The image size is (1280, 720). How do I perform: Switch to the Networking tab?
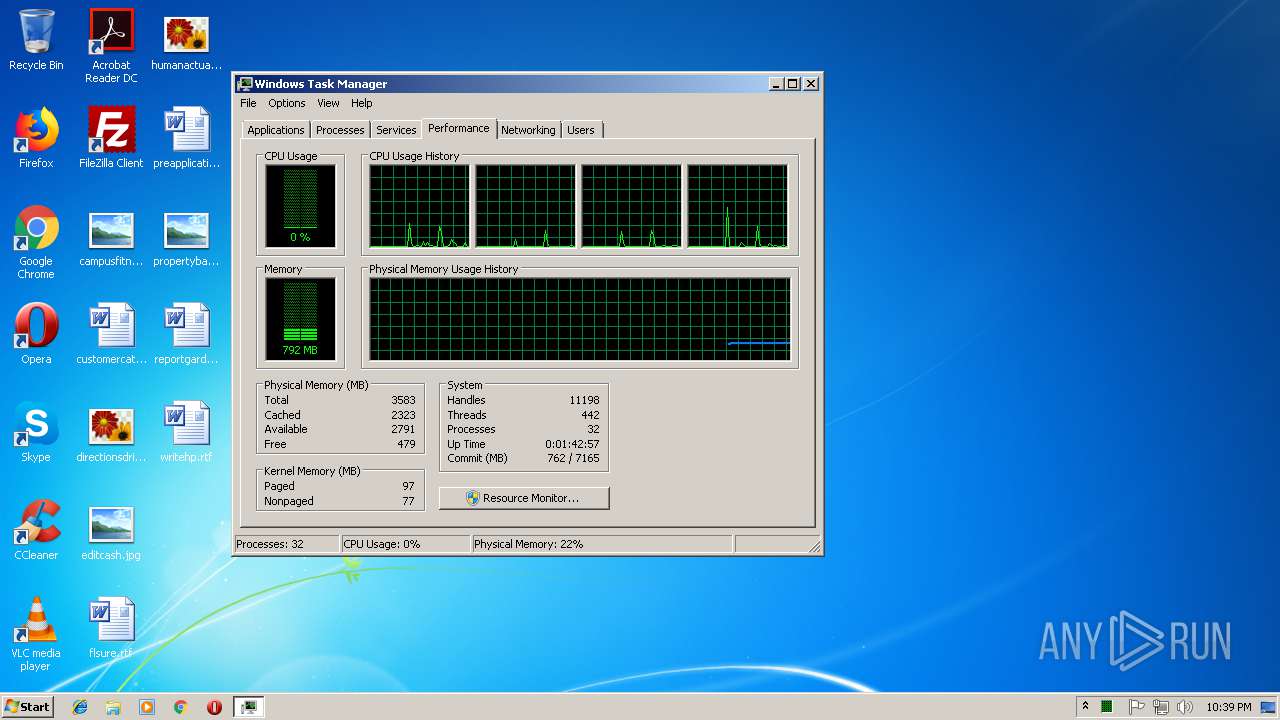click(528, 130)
